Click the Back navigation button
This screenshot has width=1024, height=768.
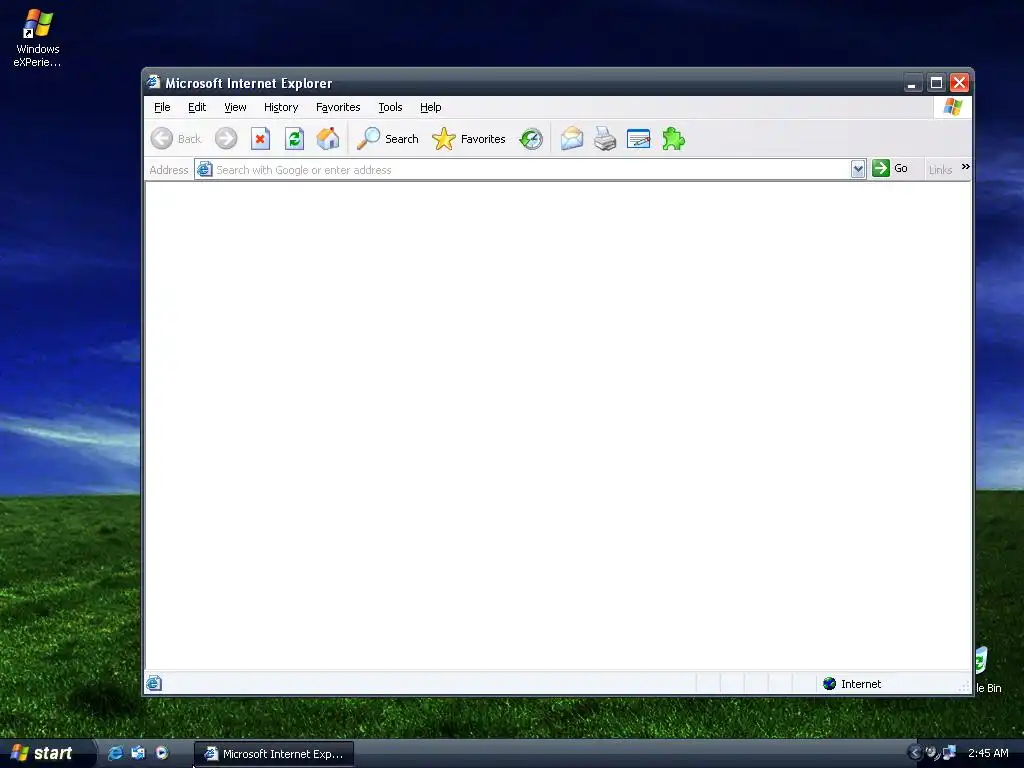176,138
